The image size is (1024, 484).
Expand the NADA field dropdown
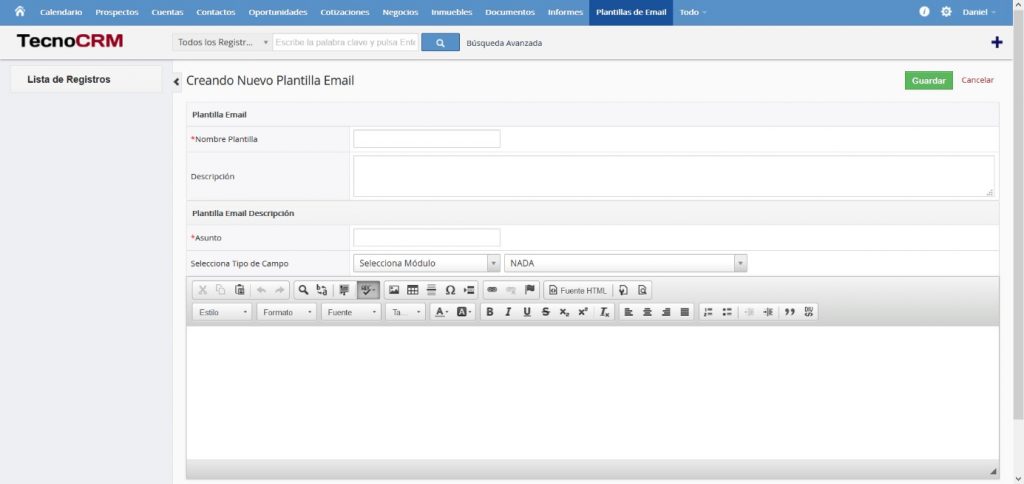pos(626,263)
